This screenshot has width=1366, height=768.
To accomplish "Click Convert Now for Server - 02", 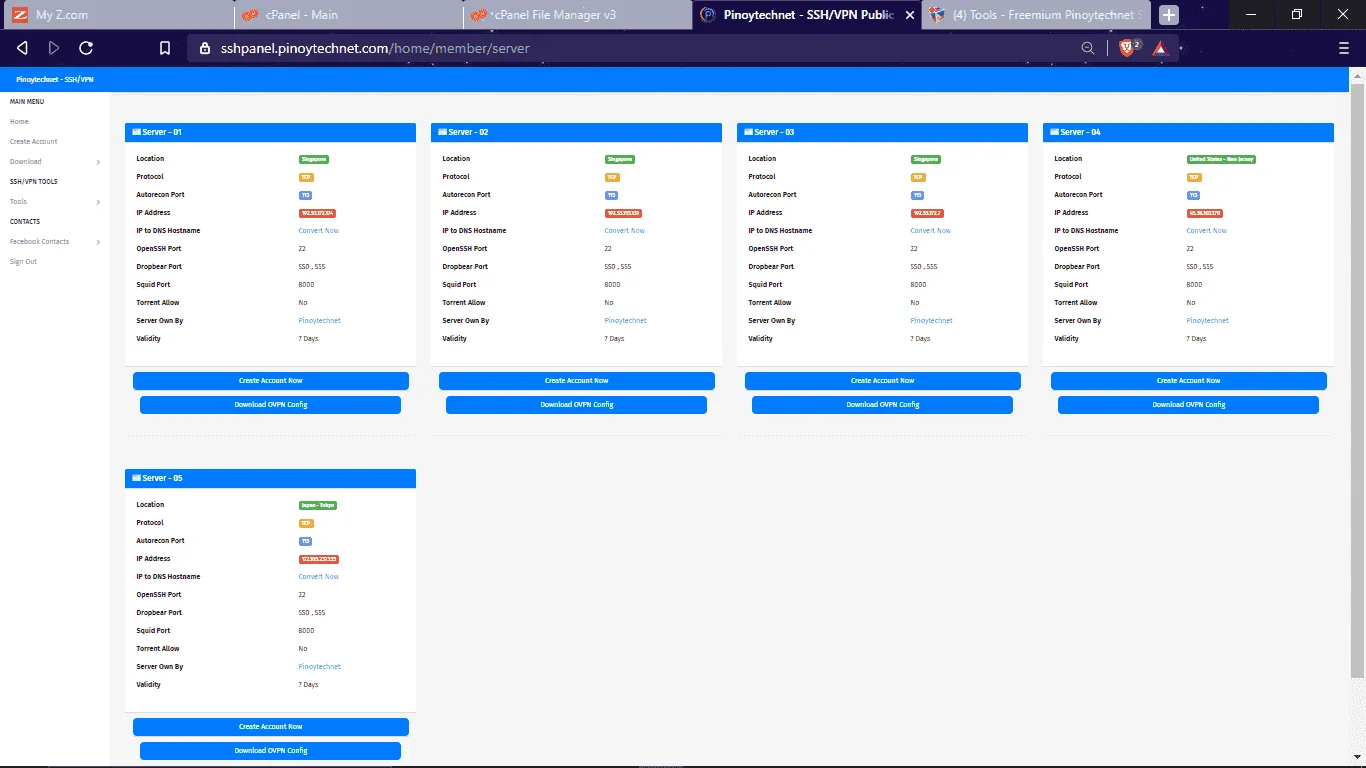I will tap(624, 231).
